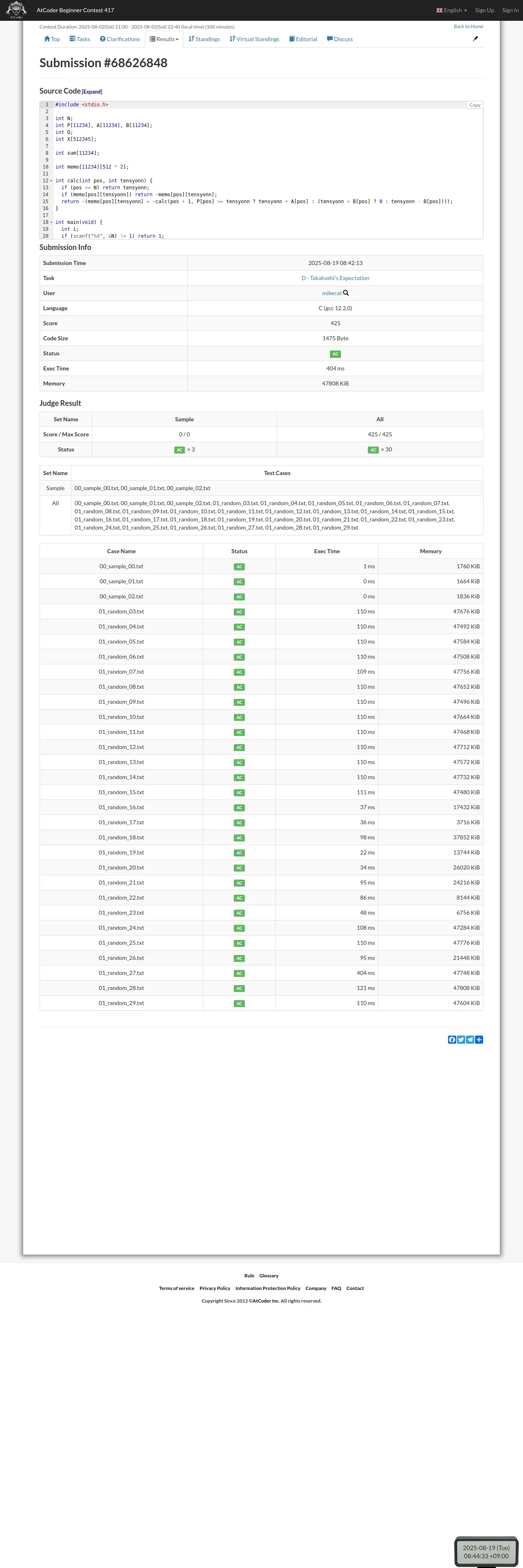Collapse main function fold at line 18
This screenshot has width=523, height=1568.
[x=51, y=222]
